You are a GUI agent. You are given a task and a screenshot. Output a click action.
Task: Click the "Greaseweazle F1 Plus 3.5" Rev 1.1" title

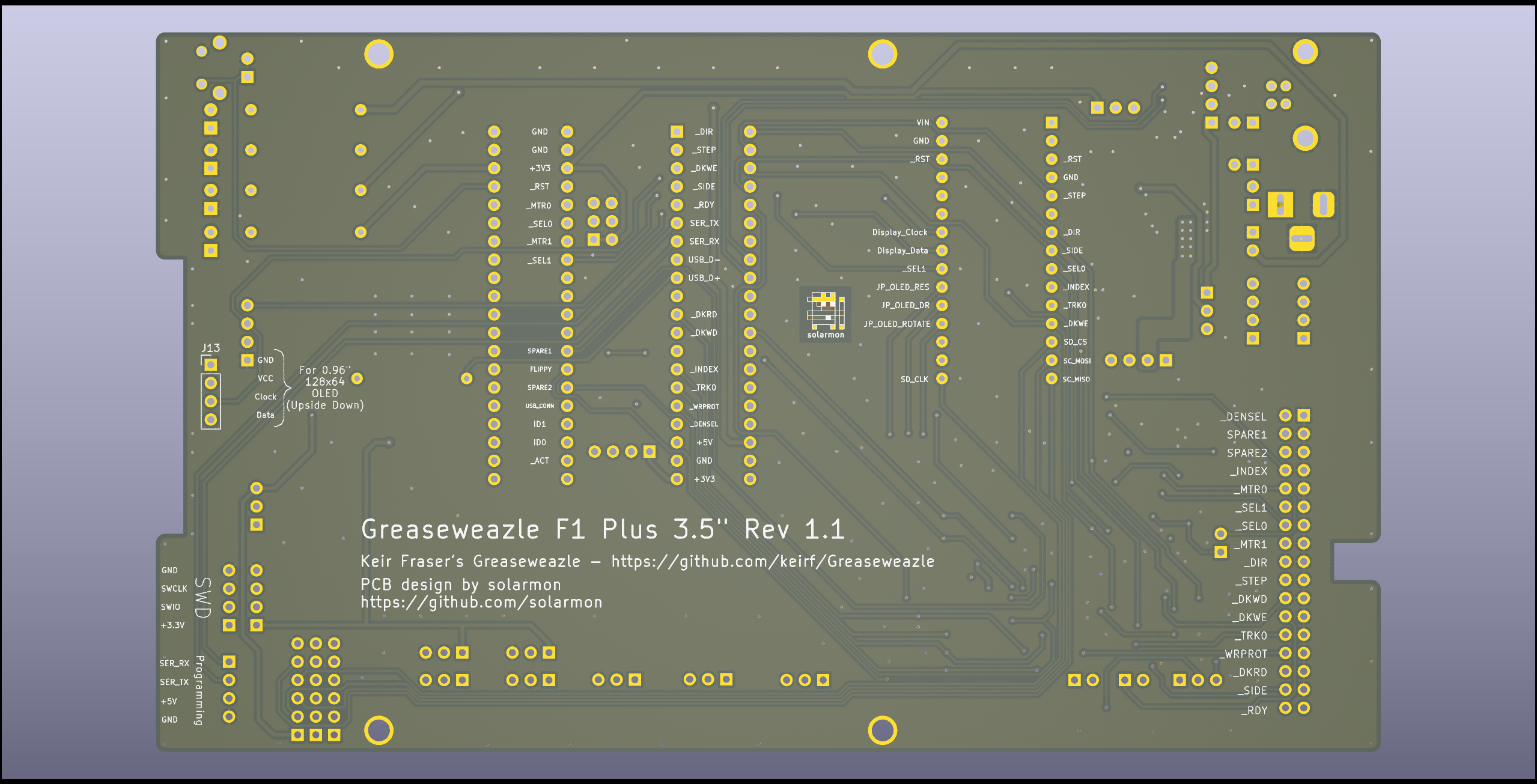pos(603,529)
